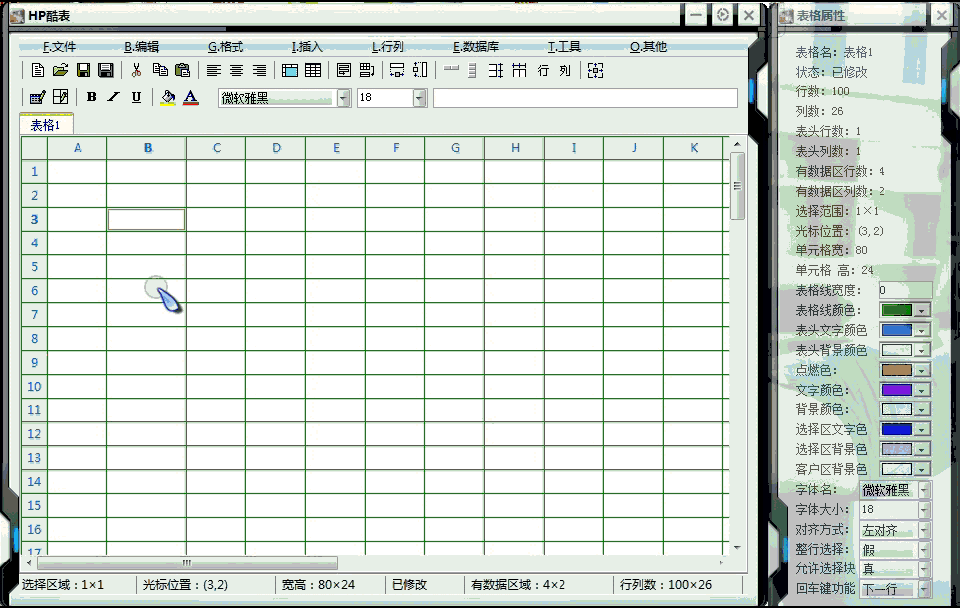Screen dimensions: 960x608
Task: Click the paint bucket fill color icon
Action: coord(168,97)
